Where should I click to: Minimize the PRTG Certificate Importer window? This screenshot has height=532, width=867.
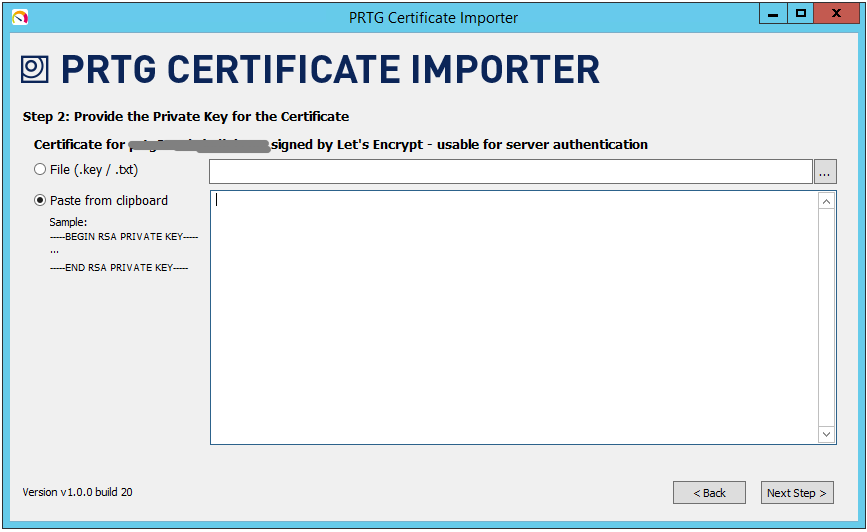(773, 14)
